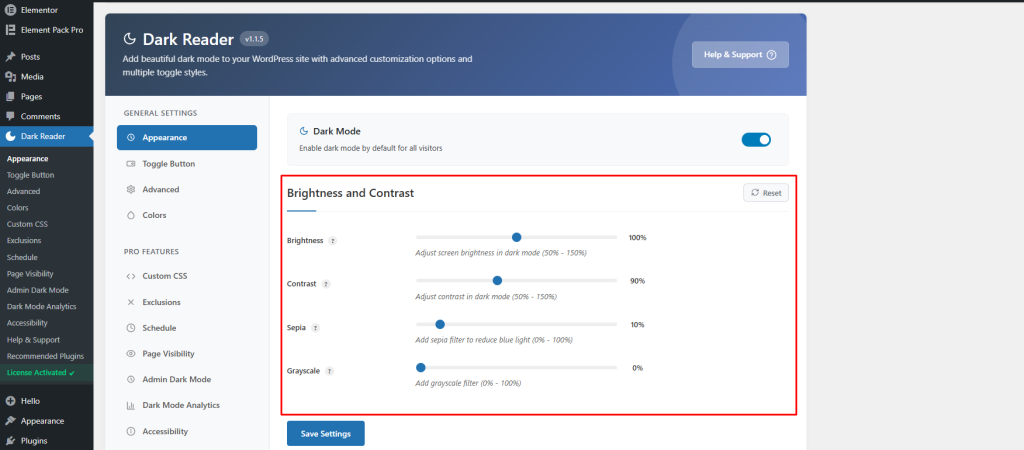The image size is (1024, 450).
Task: Open Help & Support in the submenu
Action: coord(33,340)
